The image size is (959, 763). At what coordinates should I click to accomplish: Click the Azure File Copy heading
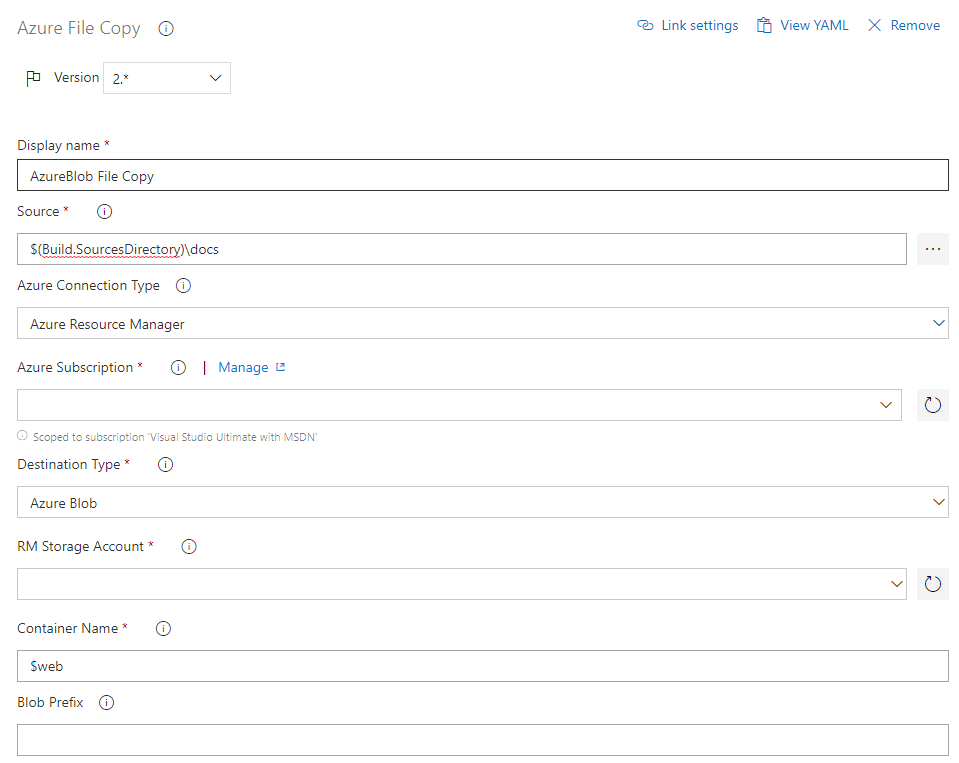[79, 28]
